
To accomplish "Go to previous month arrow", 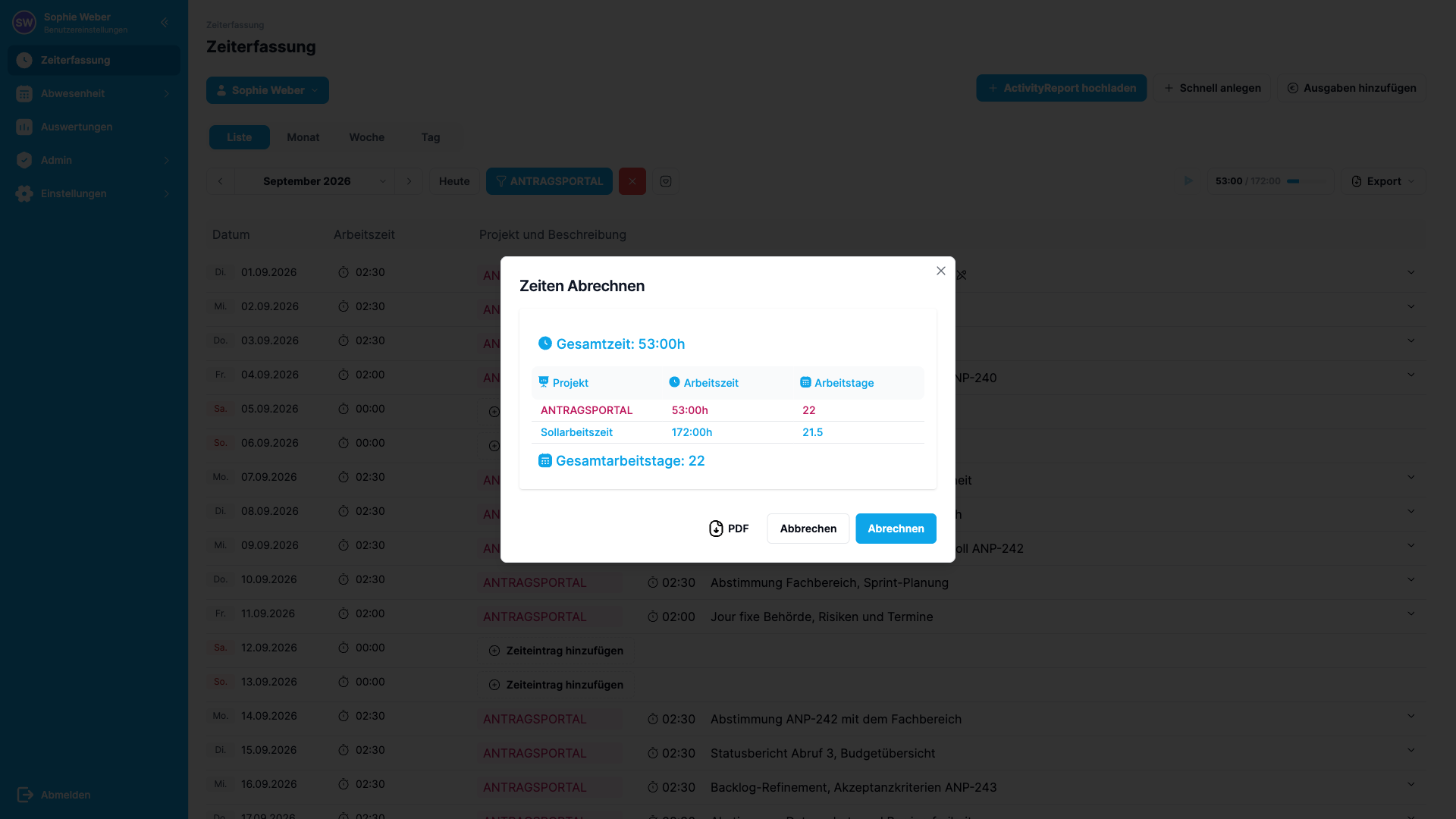I will click(221, 181).
